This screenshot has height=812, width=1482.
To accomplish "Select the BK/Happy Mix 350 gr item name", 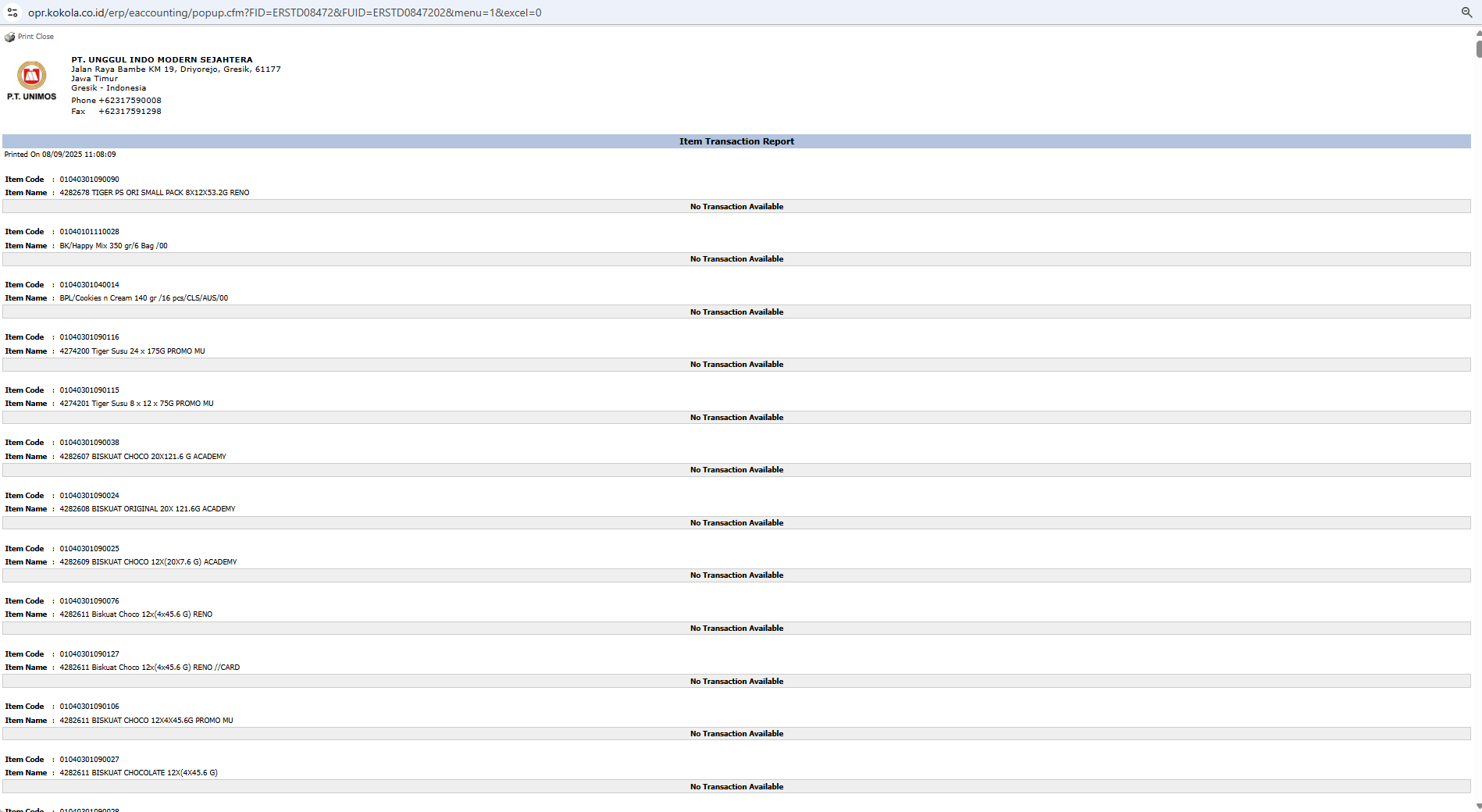I will point(113,246).
